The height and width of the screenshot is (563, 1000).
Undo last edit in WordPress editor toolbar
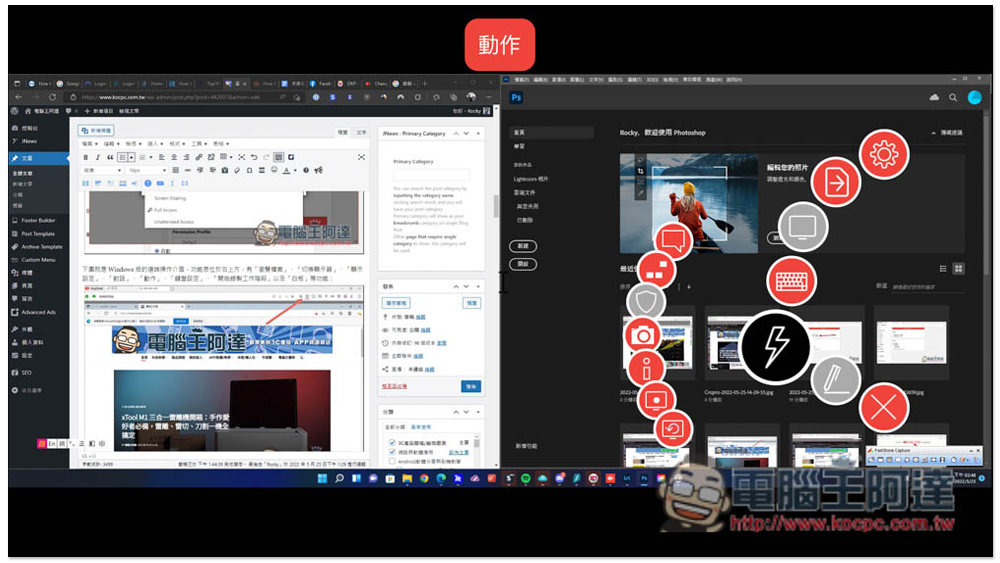pyautogui.click(x=254, y=157)
